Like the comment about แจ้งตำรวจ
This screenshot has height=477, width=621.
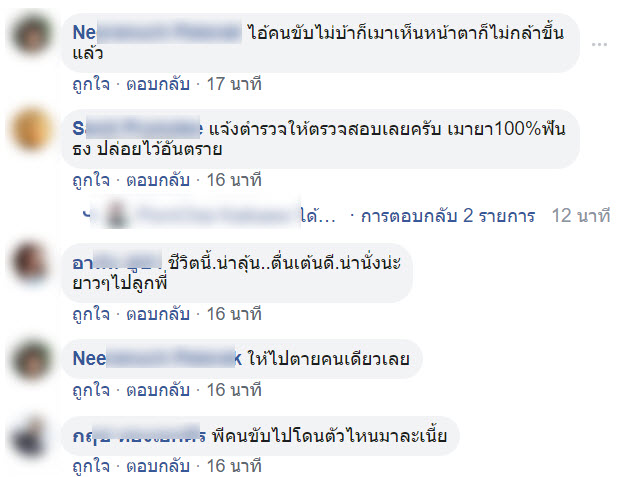[x=91, y=180]
